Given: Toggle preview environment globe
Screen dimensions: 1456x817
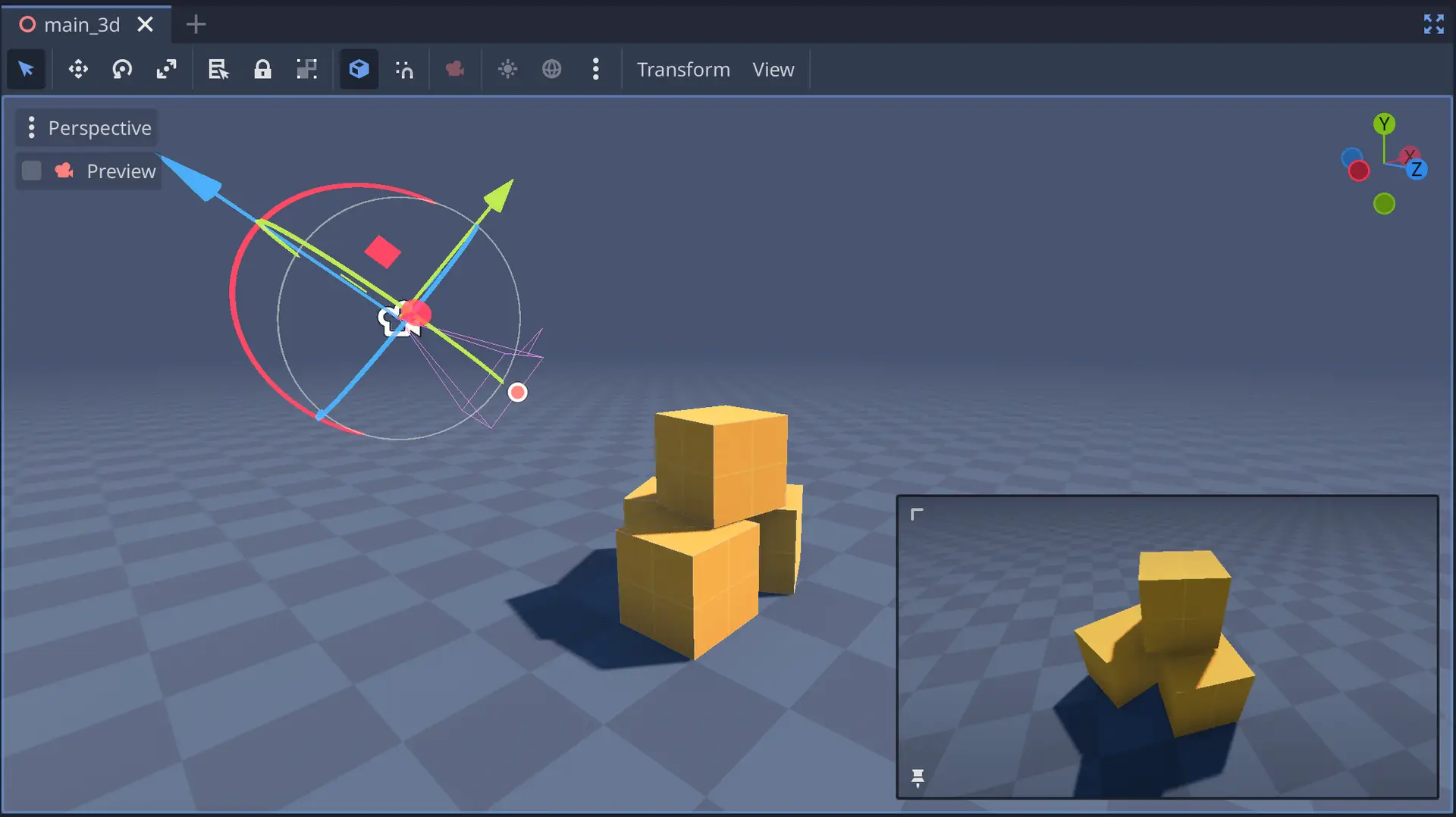Looking at the screenshot, I should (551, 69).
